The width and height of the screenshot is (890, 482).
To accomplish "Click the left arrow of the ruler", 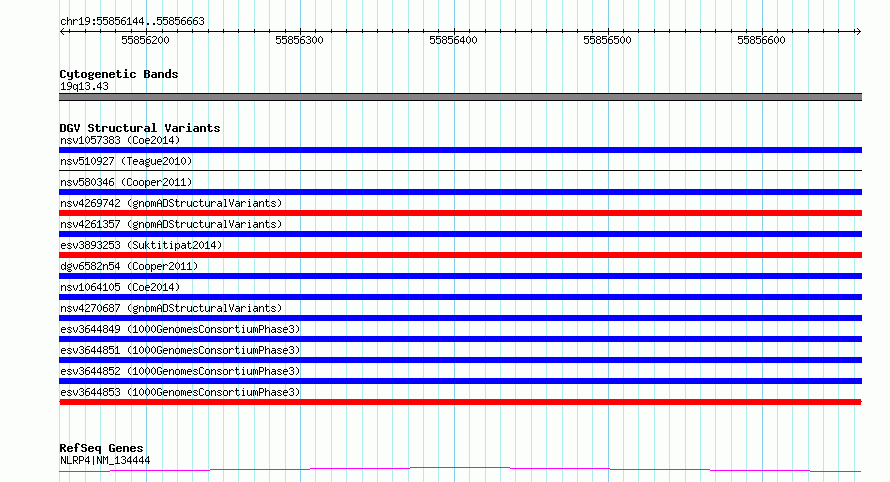I will 62,32.
